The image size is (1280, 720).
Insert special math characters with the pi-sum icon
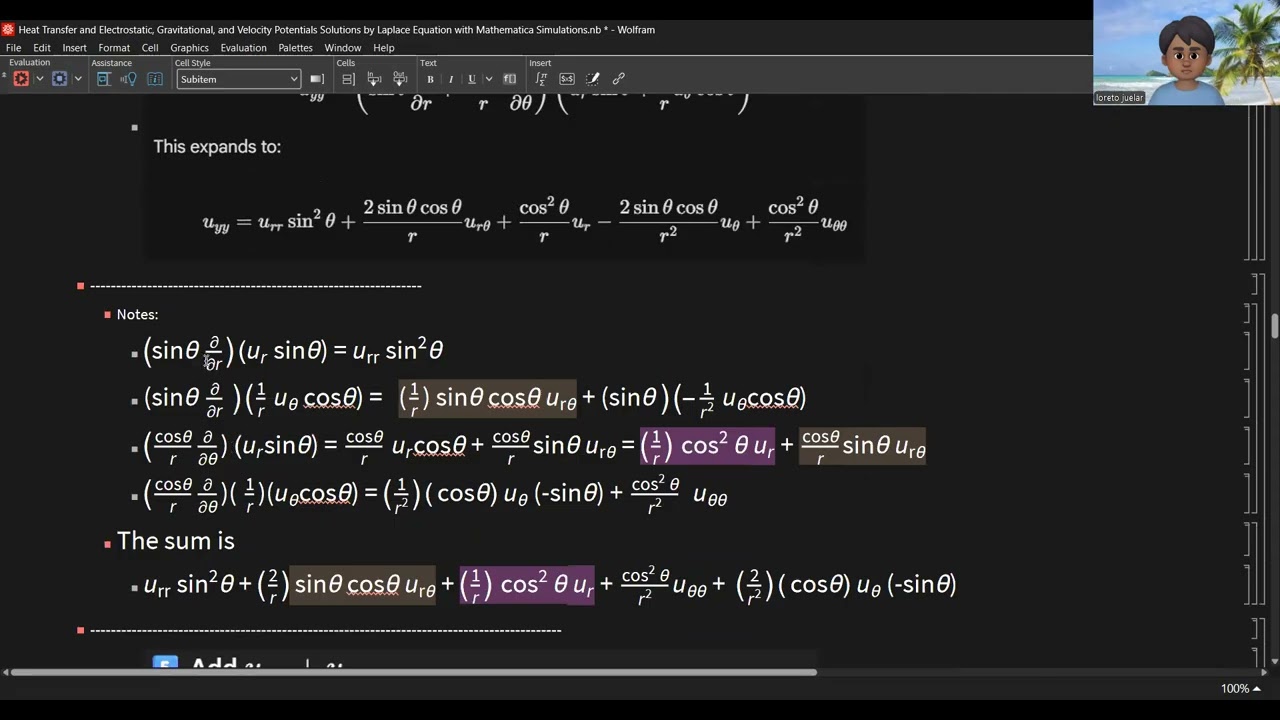coord(541,79)
